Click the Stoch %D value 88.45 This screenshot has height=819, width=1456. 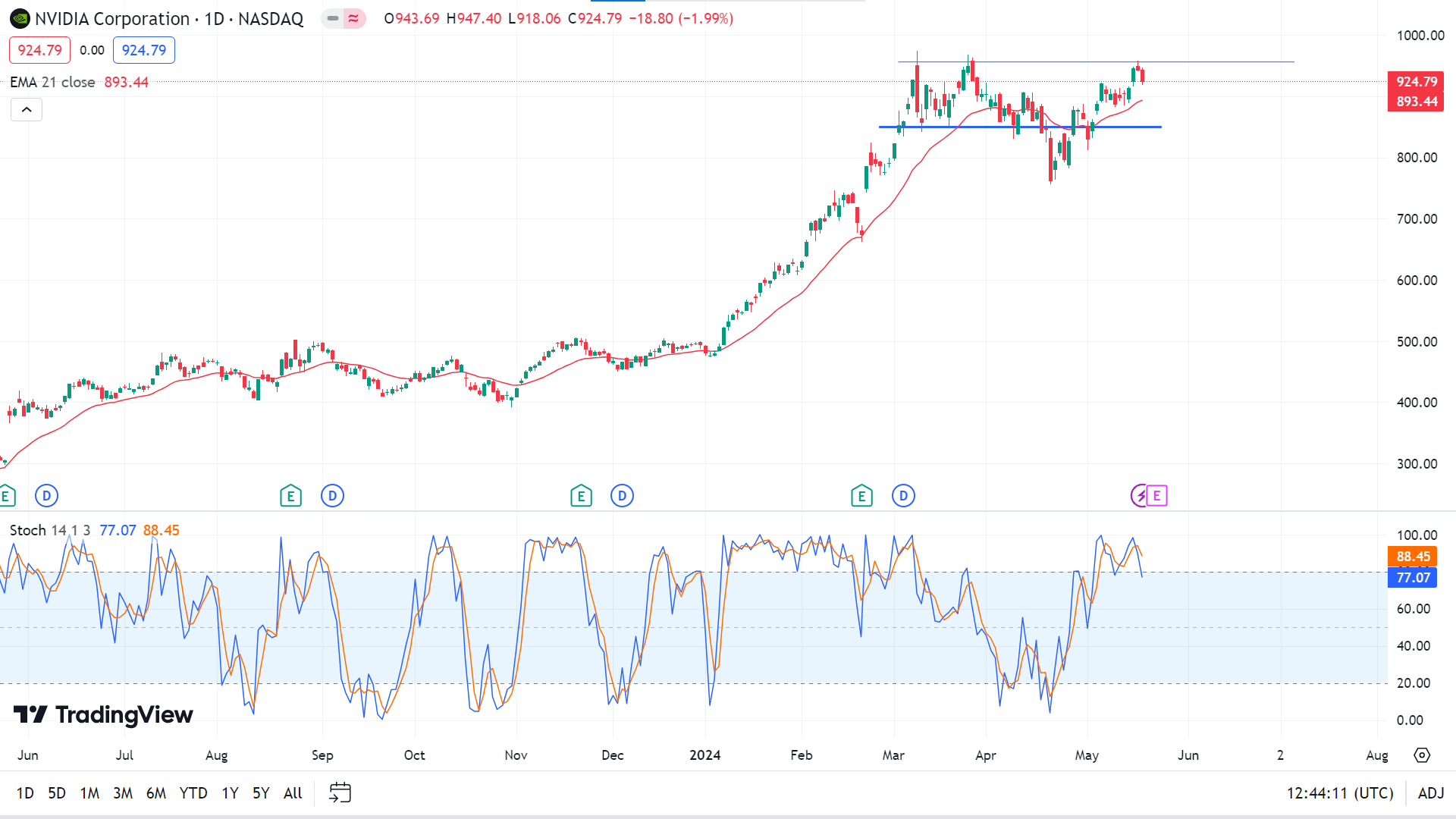[x=161, y=530]
